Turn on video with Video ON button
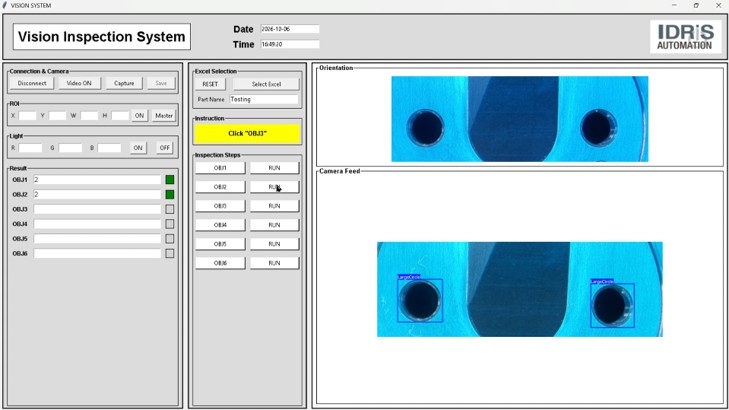Screen dimensions: 729x410 coord(79,83)
